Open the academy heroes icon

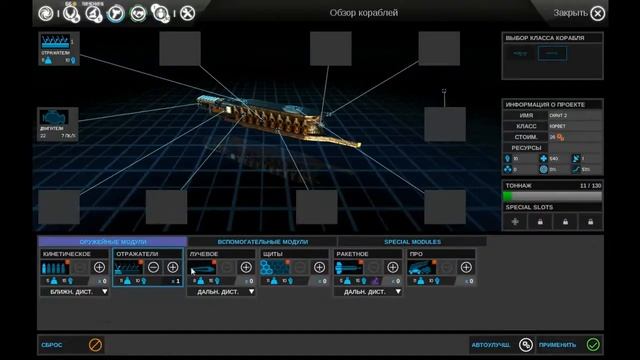click(x=160, y=13)
